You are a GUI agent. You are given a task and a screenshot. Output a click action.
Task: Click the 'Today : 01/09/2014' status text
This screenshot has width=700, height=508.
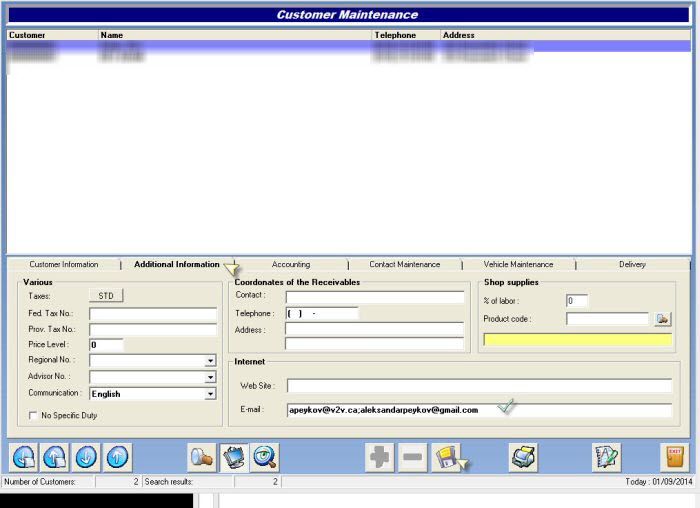coord(658,482)
